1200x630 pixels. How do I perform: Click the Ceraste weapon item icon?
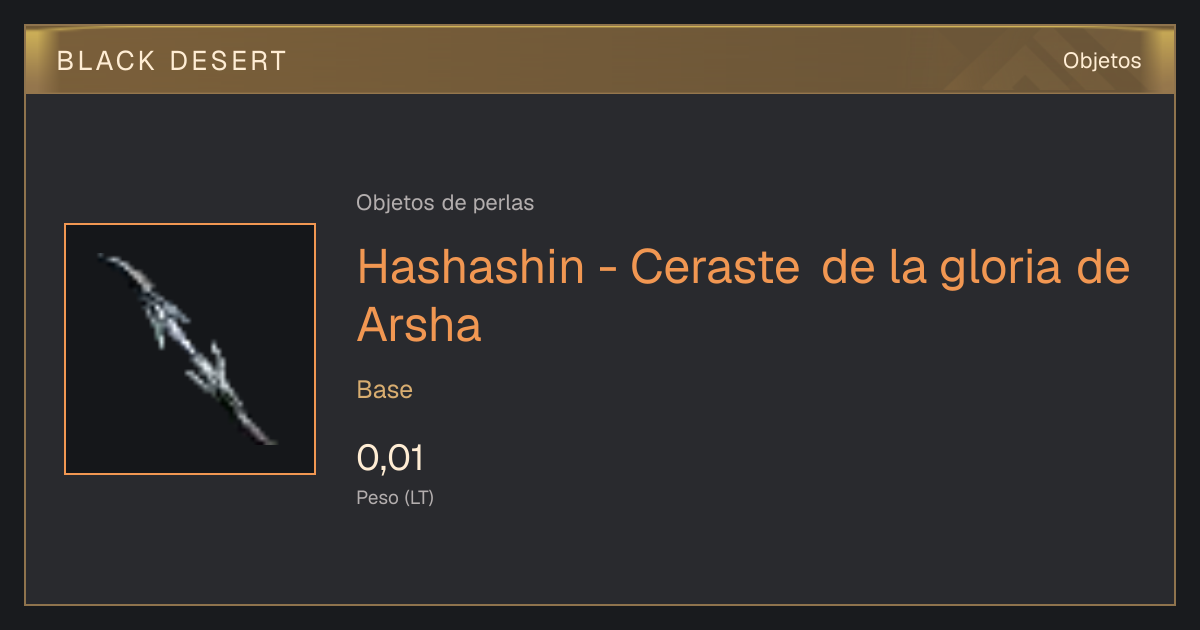[190, 349]
